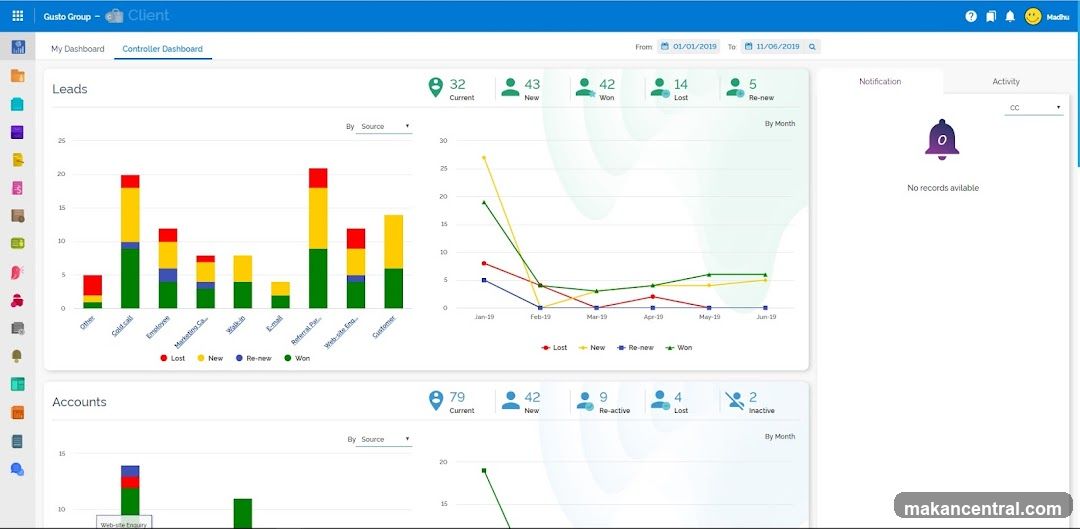1080x529 pixels.
Task: Open the CC dropdown in Notification panel
Action: tap(1034, 108)
